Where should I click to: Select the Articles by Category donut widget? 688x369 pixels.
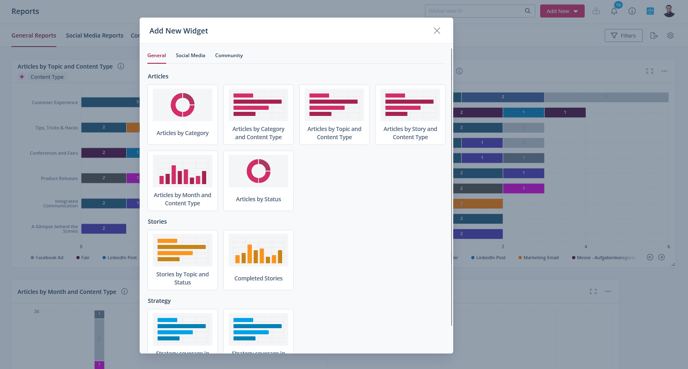[182, 115]
